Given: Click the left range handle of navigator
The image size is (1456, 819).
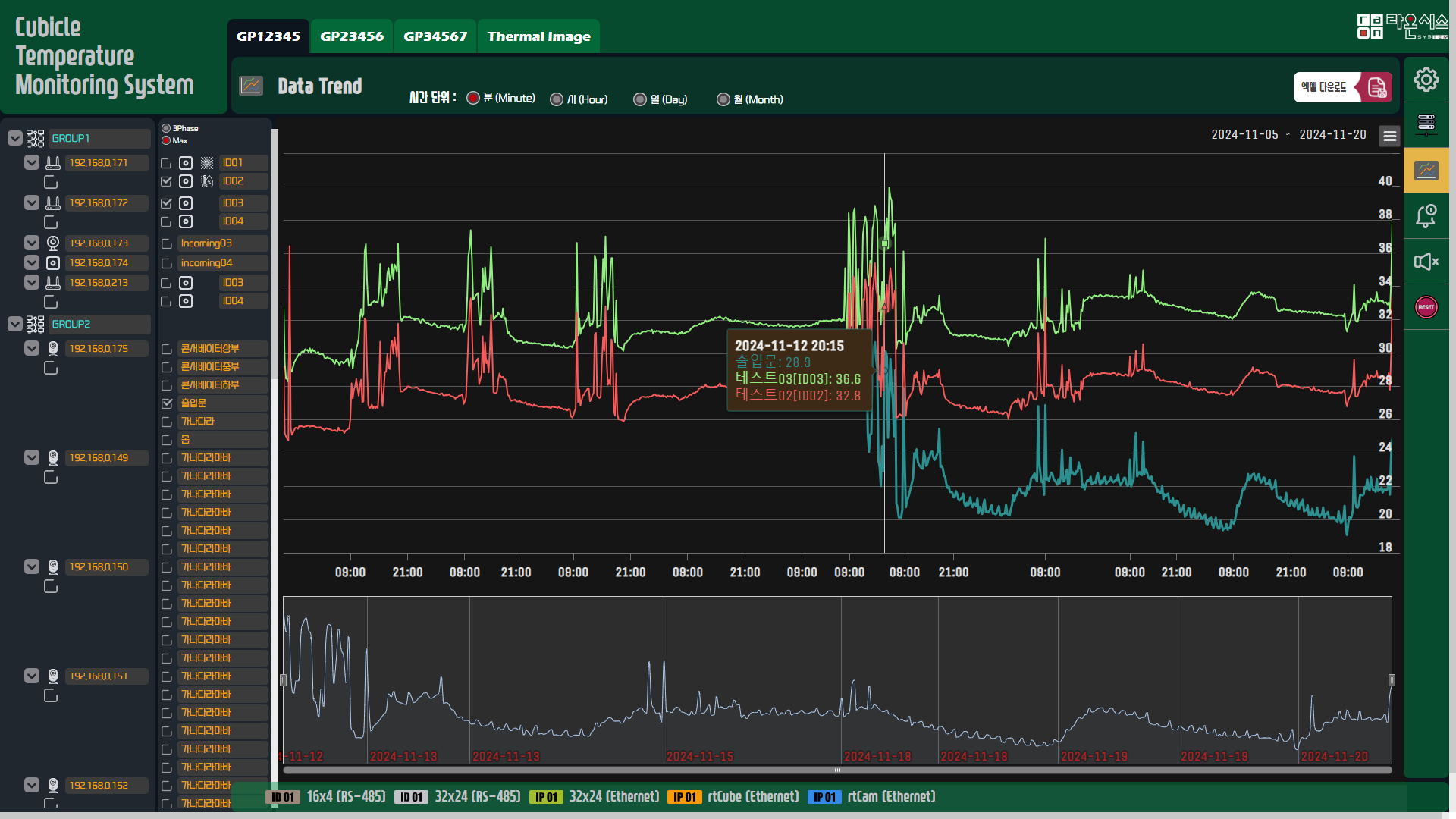Looking at the screenshot, I should coord(284,680).
